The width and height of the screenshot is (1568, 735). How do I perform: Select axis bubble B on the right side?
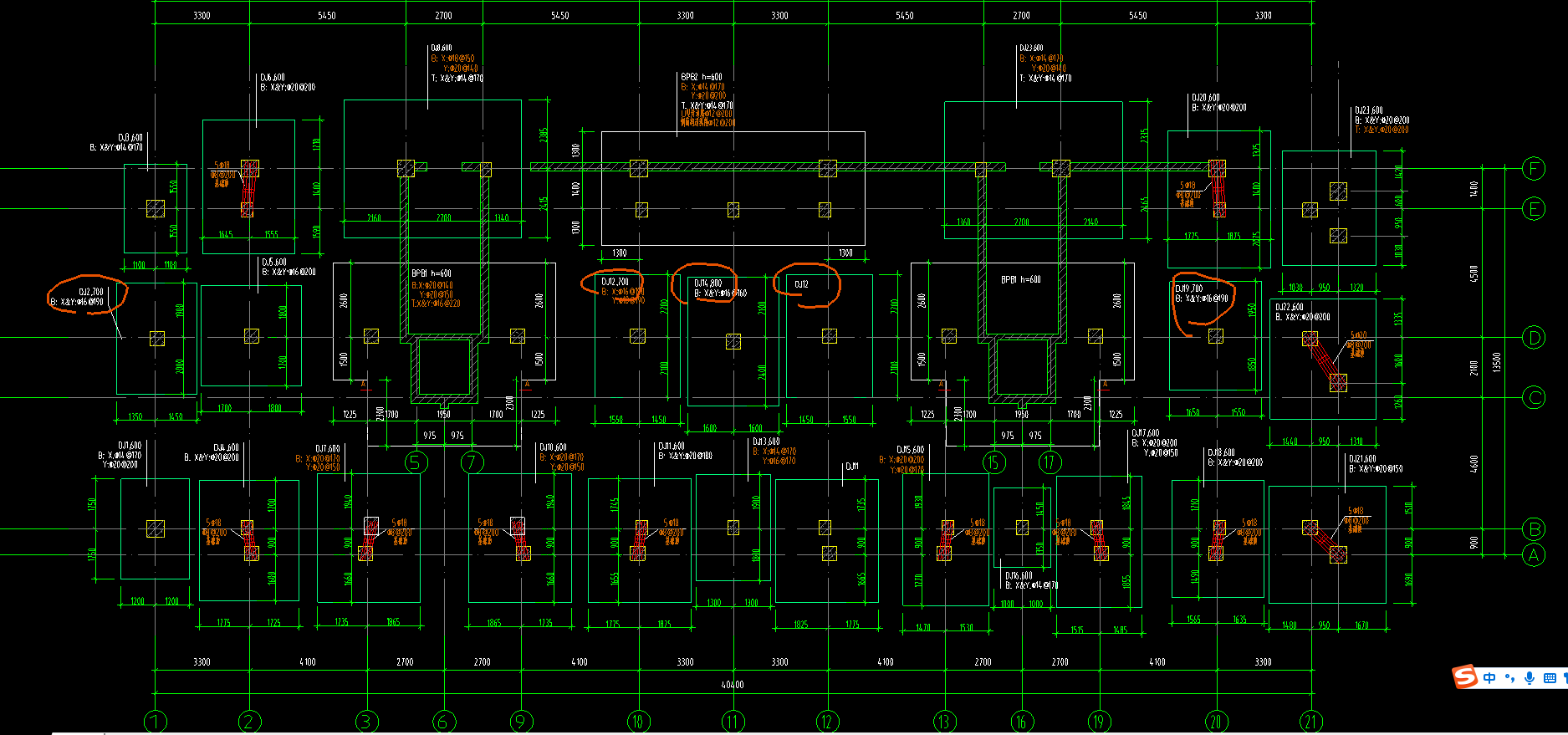click(1534, 528)
